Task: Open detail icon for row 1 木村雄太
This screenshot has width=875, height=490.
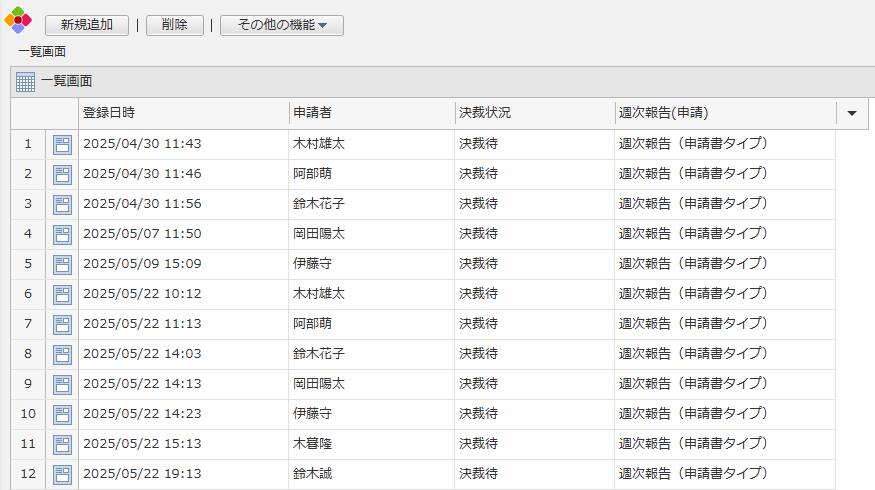Action: 62,144
